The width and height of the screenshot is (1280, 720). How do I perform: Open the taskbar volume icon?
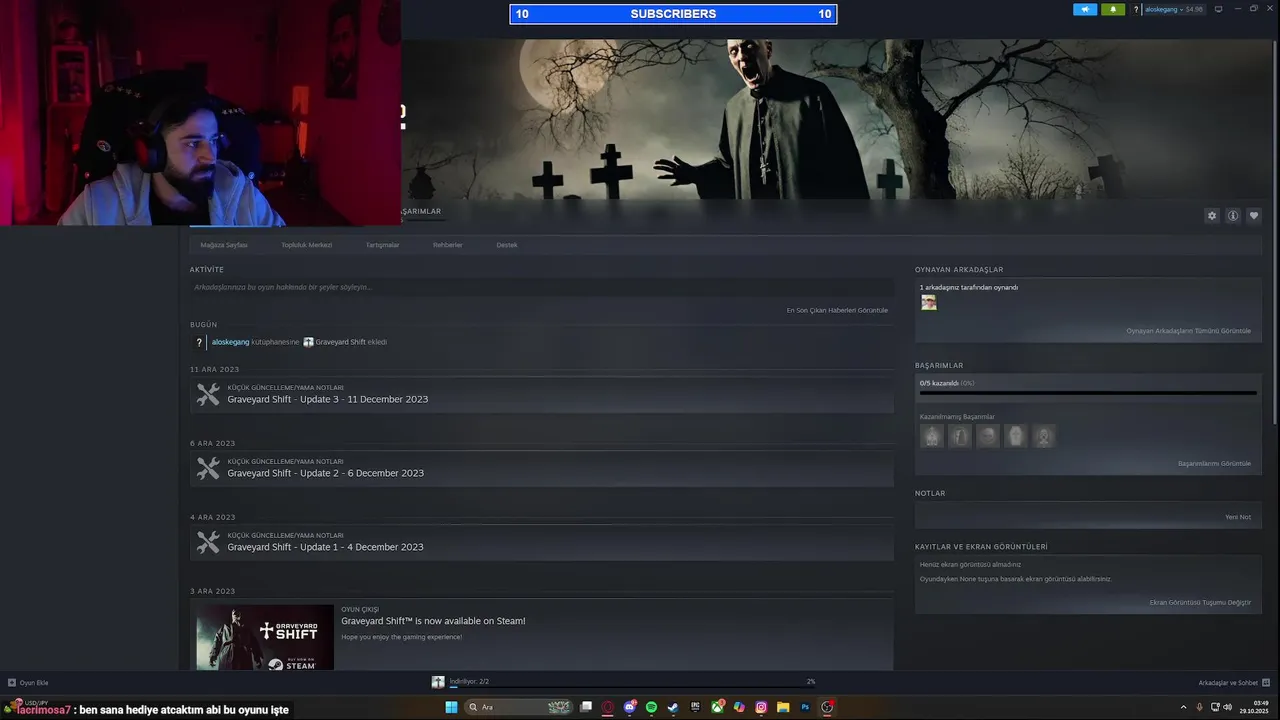coord(1228,707)
